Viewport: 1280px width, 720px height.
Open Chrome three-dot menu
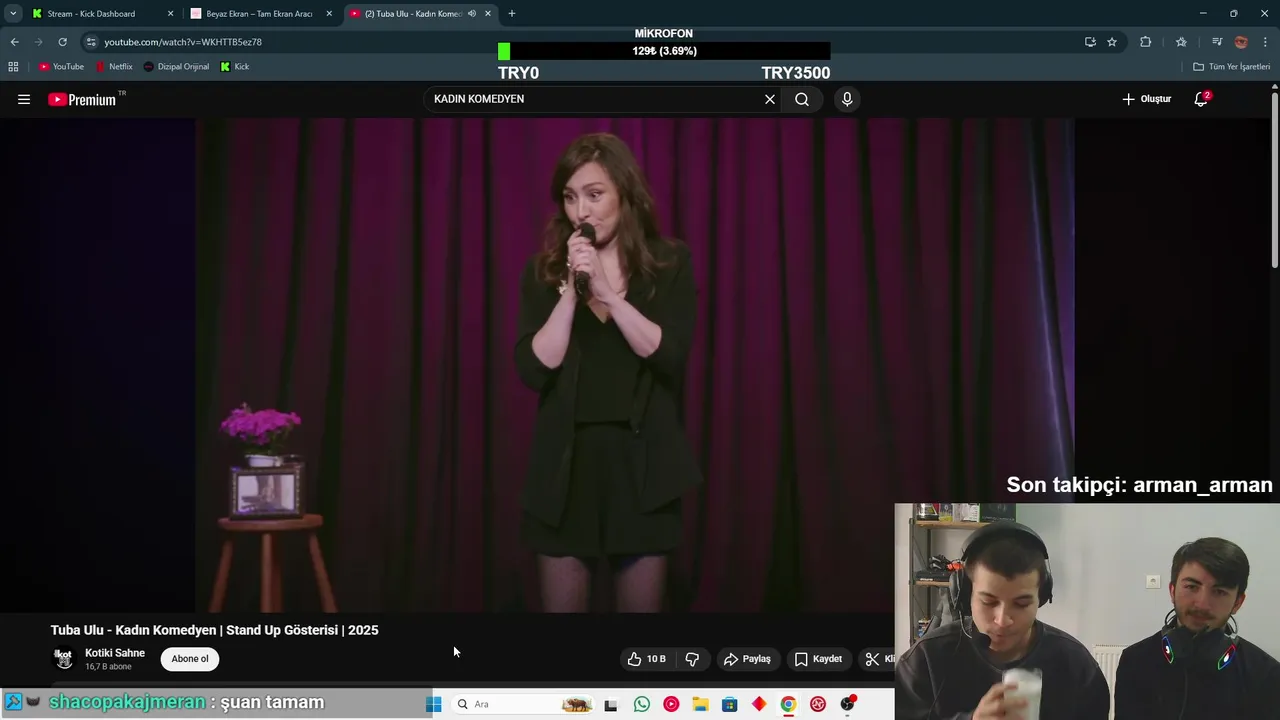[1265, 42]
